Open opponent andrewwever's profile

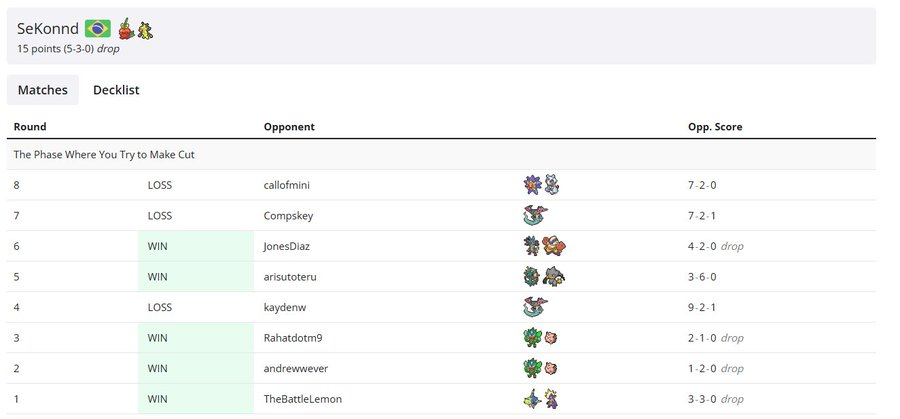296,368
